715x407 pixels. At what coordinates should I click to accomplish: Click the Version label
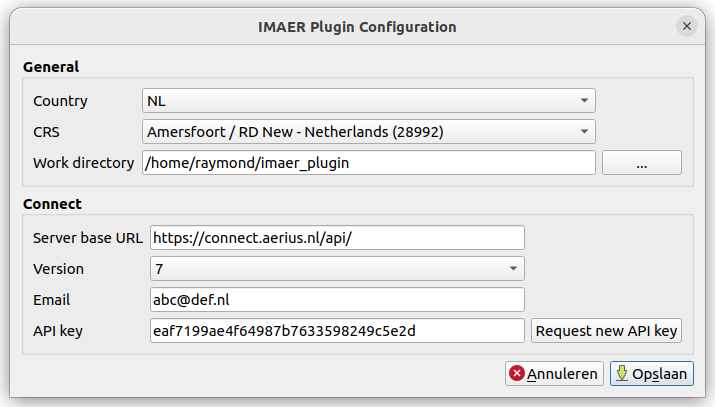[58, 269]
